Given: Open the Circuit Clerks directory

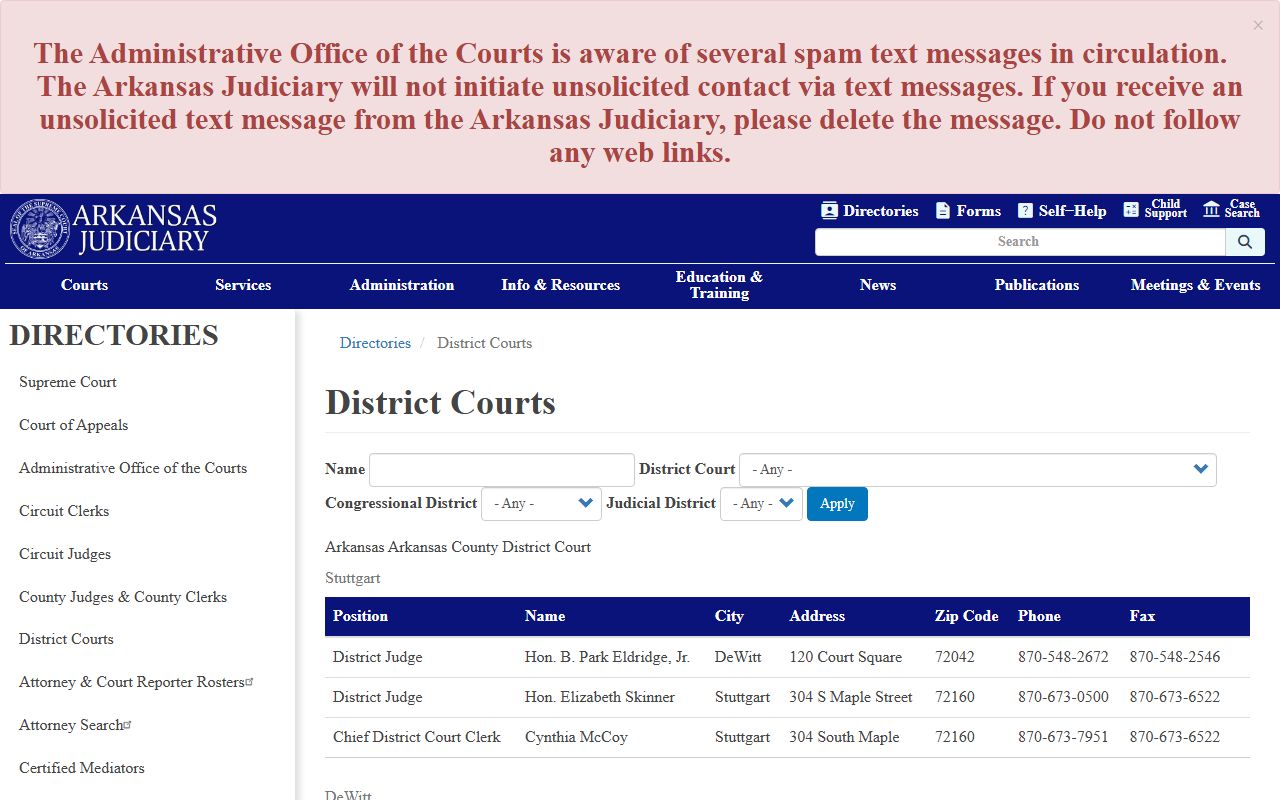Looking at the screenshot, I should 64,511.
